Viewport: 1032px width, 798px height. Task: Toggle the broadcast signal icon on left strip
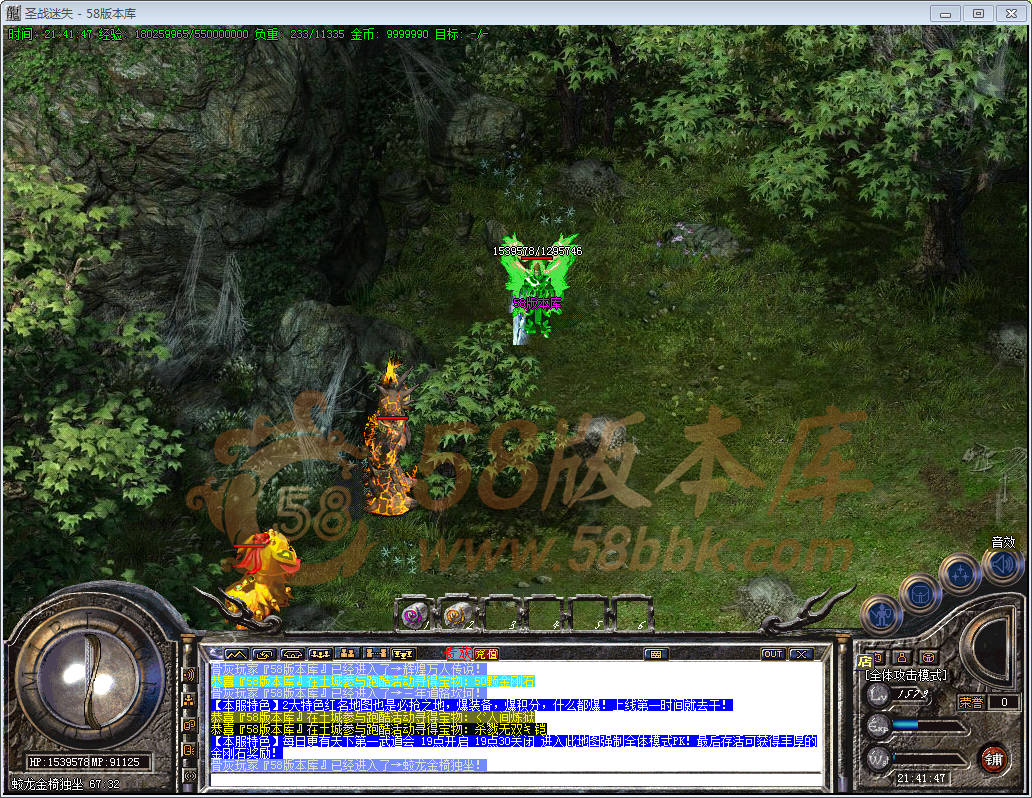coord(189,776)
